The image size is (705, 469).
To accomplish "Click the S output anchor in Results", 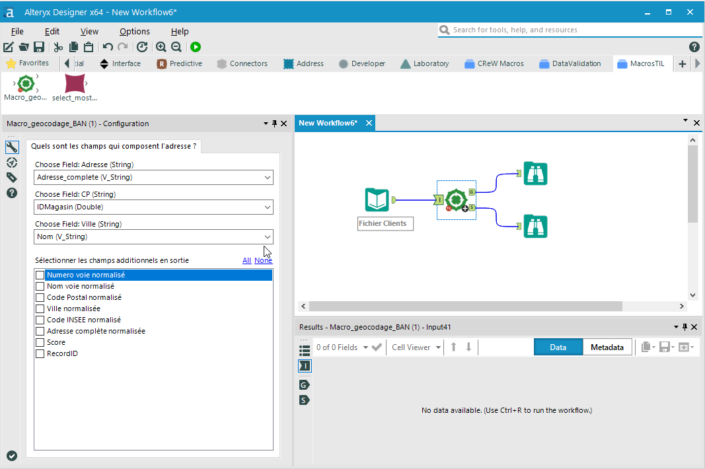I will [x=304, y=400].
